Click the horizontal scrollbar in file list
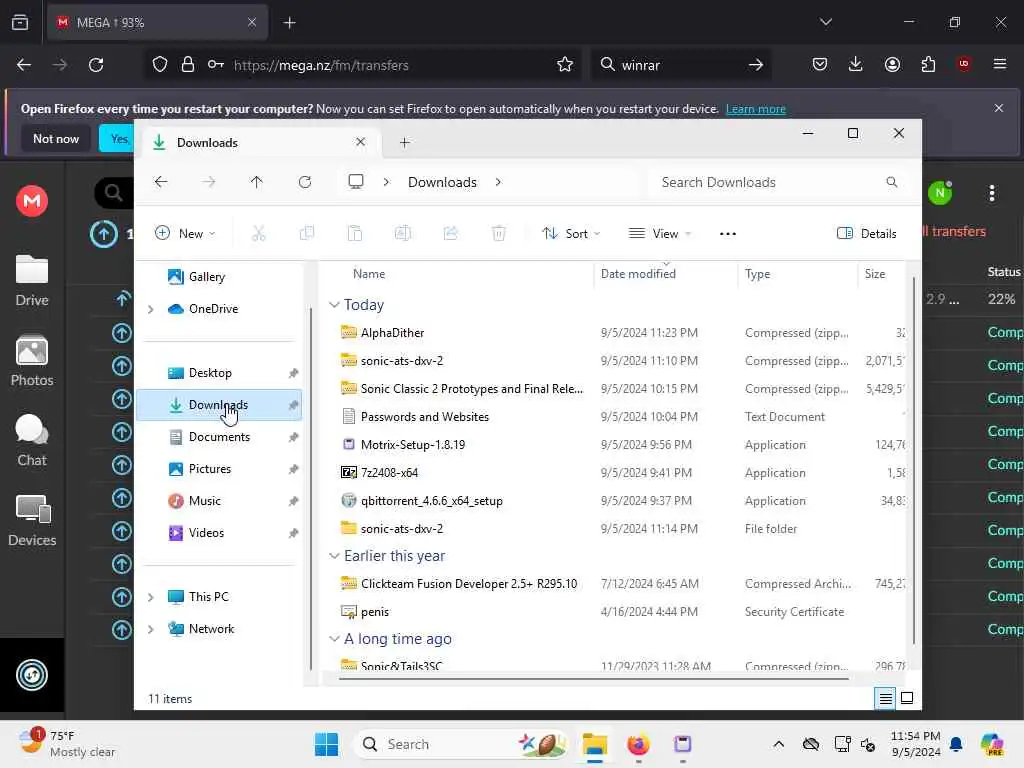 [594, 679]
